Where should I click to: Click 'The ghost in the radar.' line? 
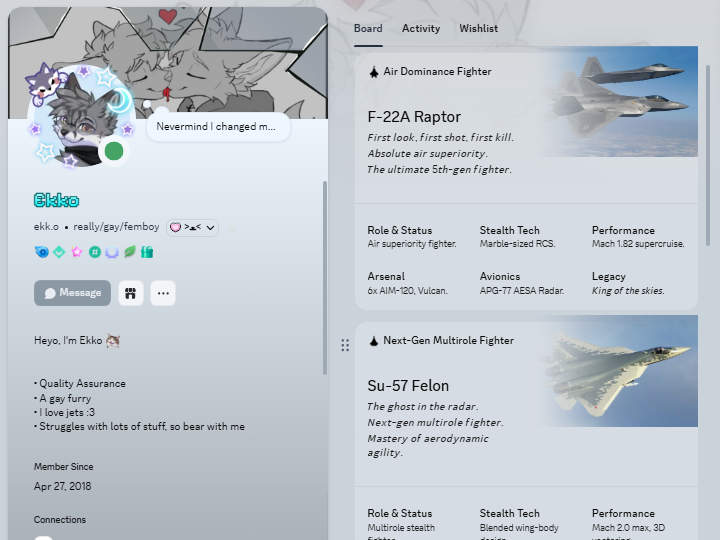tap(423, 406)
